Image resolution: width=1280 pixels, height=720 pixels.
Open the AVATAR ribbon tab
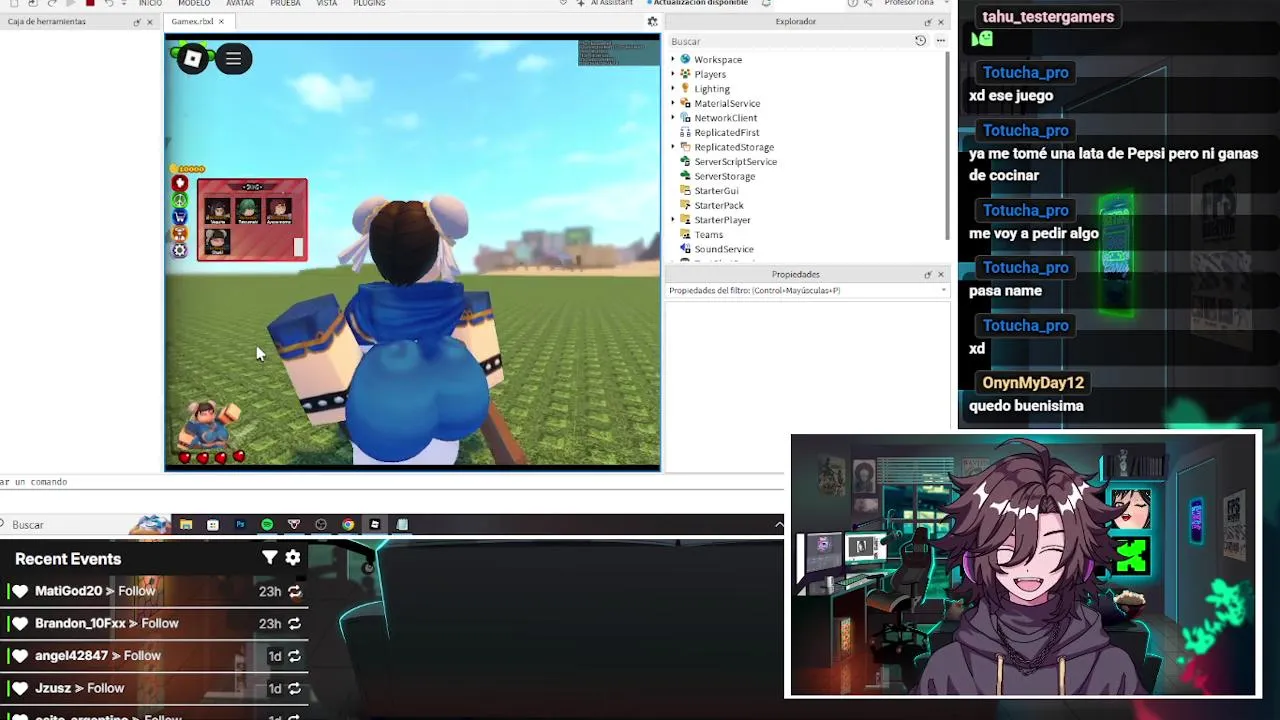pyautogui.click(x=240, y=3)
